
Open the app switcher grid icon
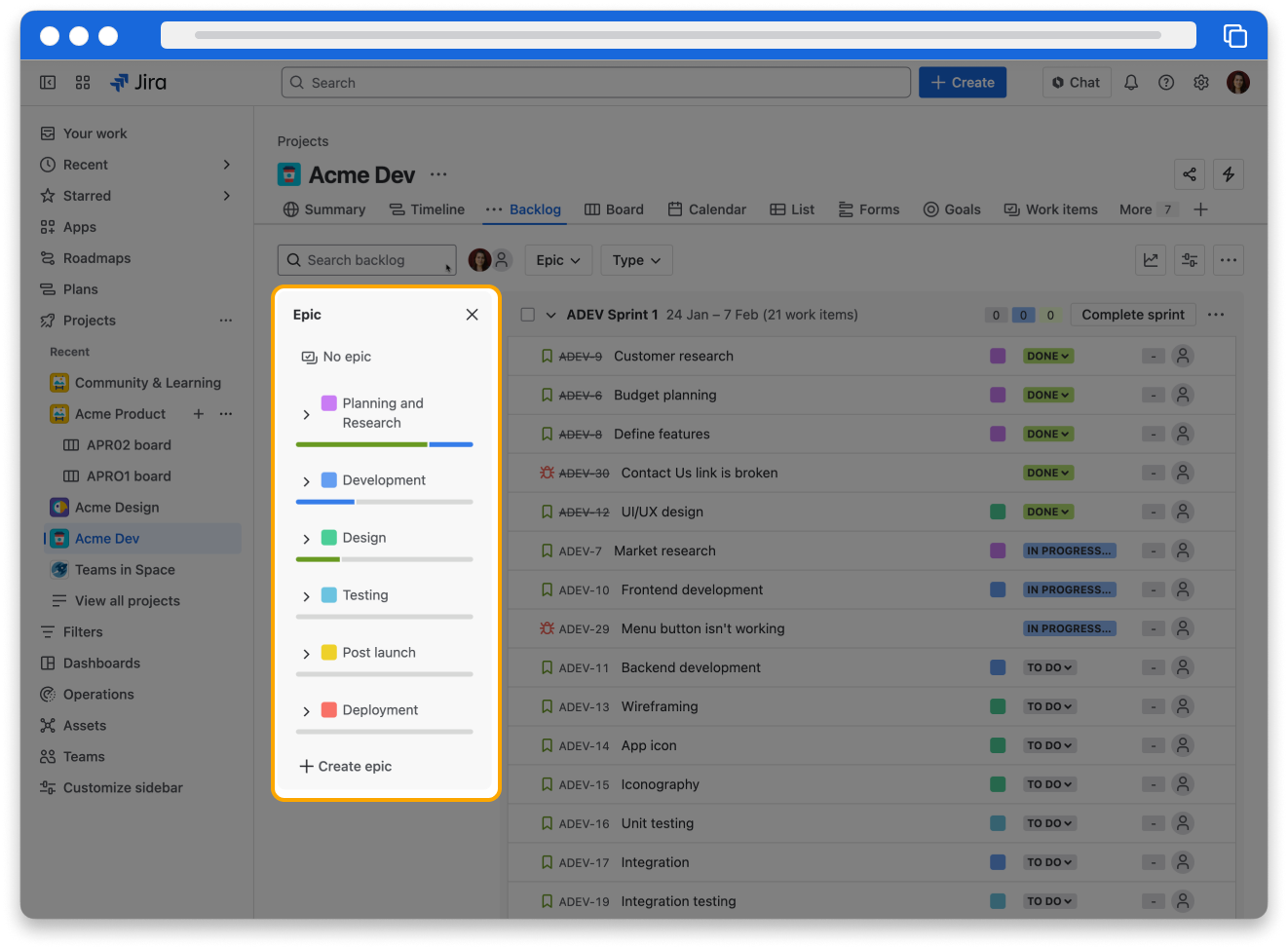(x=83, y=83)
